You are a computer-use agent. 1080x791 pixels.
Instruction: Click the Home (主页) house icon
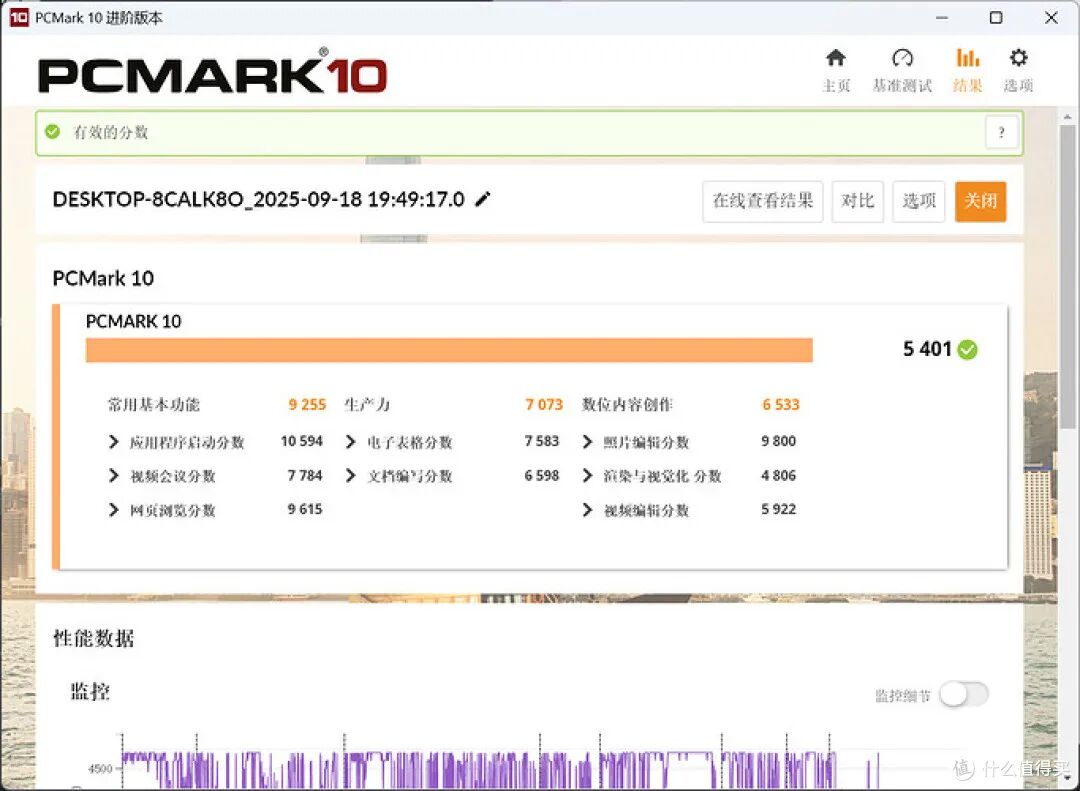(x=836, y=58)
